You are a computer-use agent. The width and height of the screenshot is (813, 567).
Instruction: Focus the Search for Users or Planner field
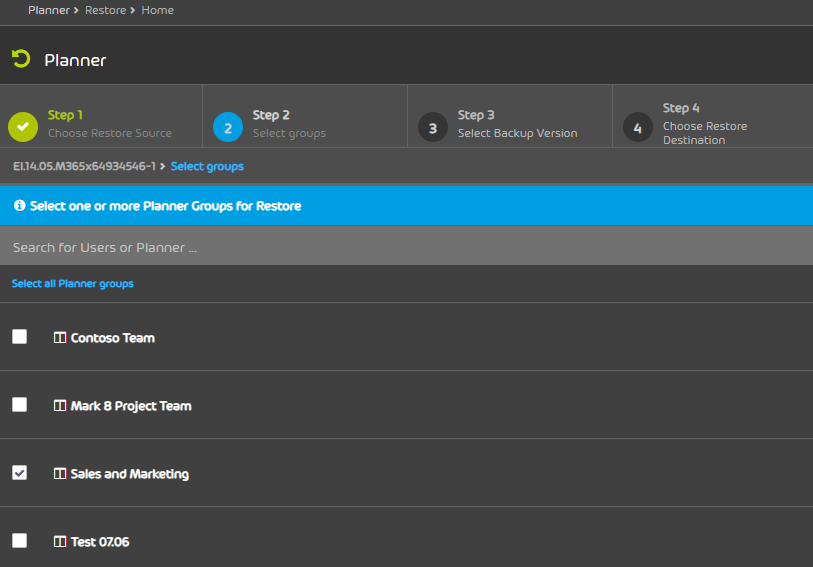406,247
